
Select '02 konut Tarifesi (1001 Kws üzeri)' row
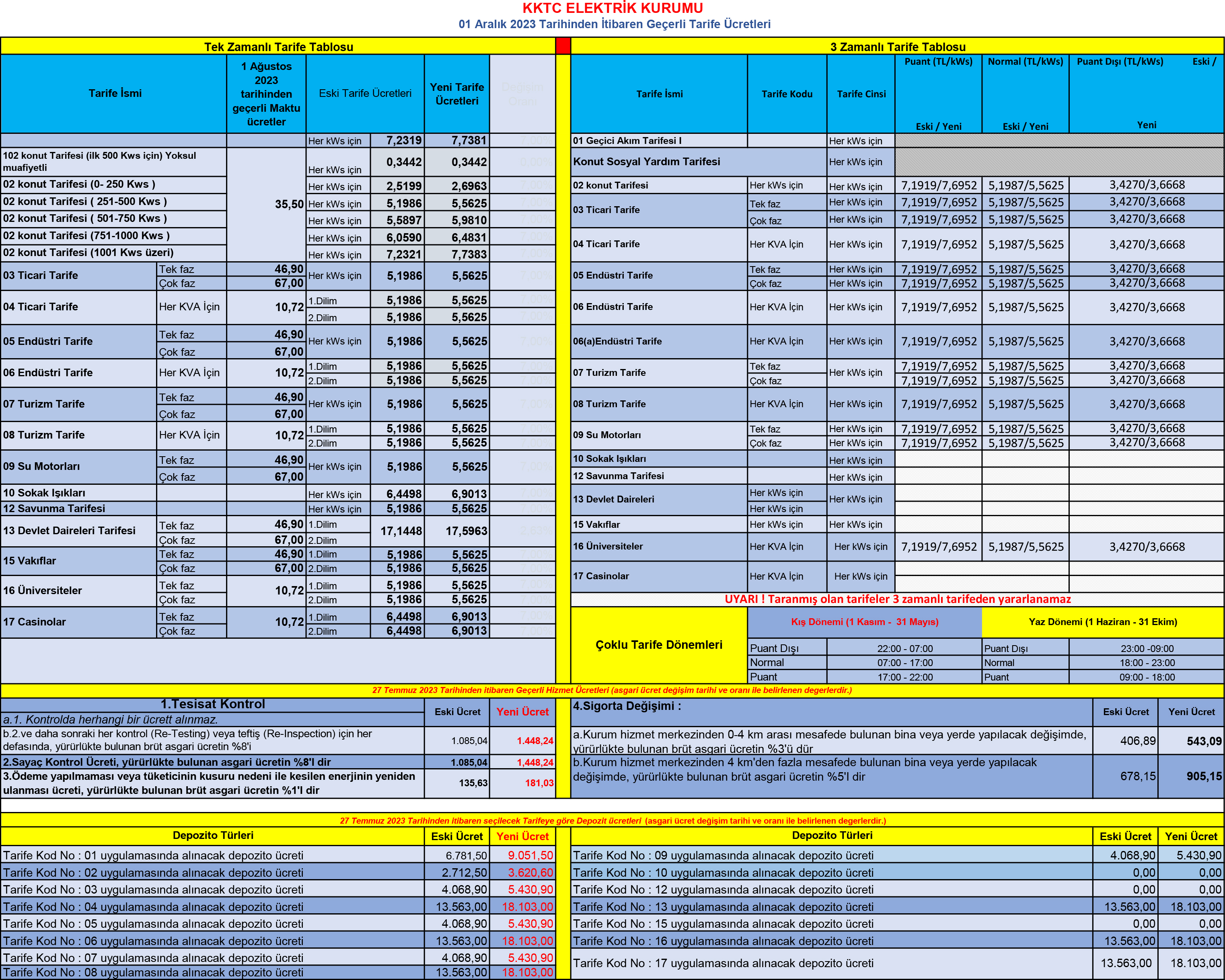pyautogui.click(x=114, y=253)
